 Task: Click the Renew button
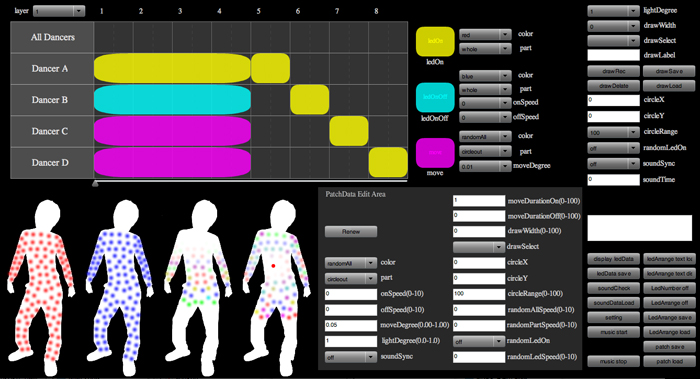pyautogui.click(x=351, y=232)
